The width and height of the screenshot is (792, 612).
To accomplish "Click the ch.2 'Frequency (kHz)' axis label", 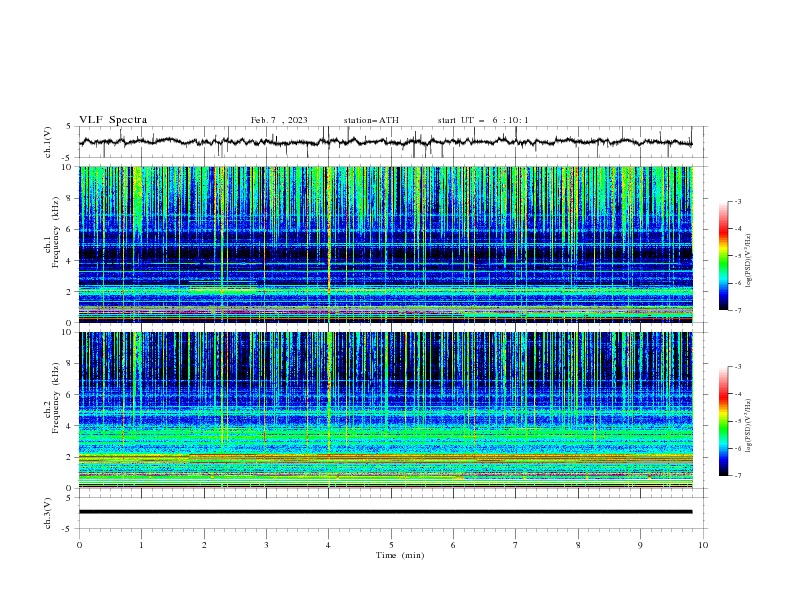I will (54, 398).
